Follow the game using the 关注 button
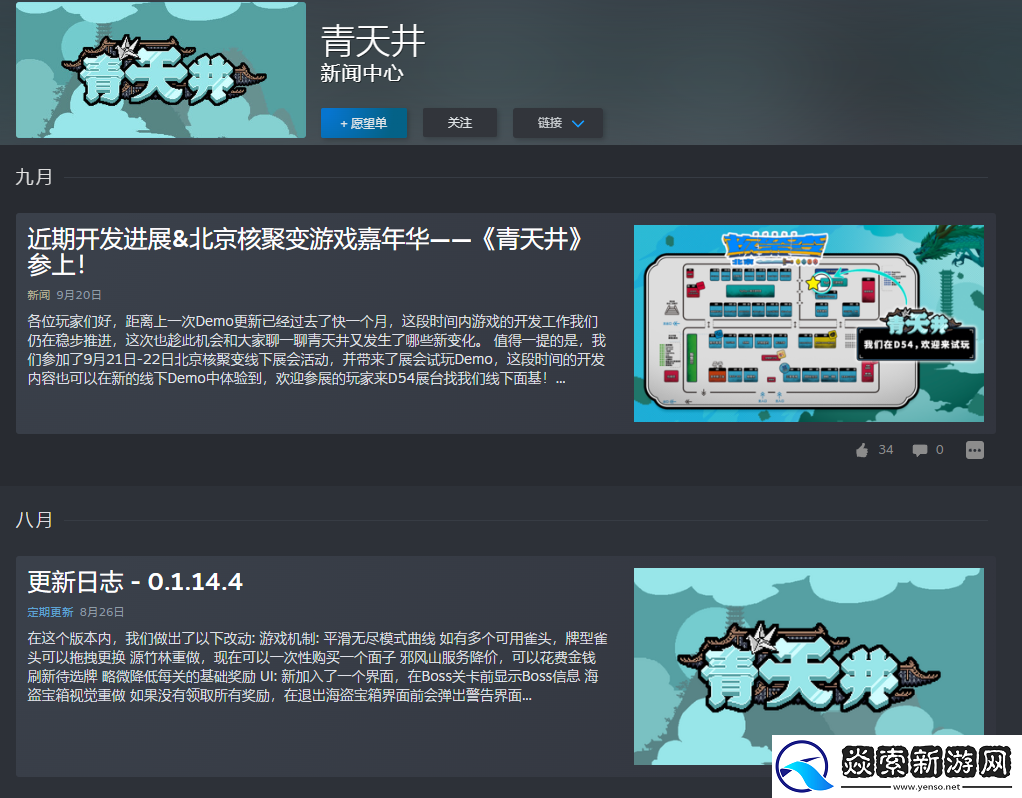1022x798 pixels. point(460,123)
